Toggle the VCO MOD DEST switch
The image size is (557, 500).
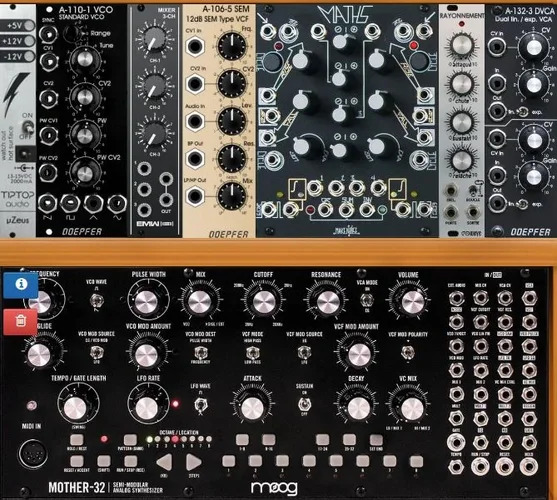click(x=200, y=353)
